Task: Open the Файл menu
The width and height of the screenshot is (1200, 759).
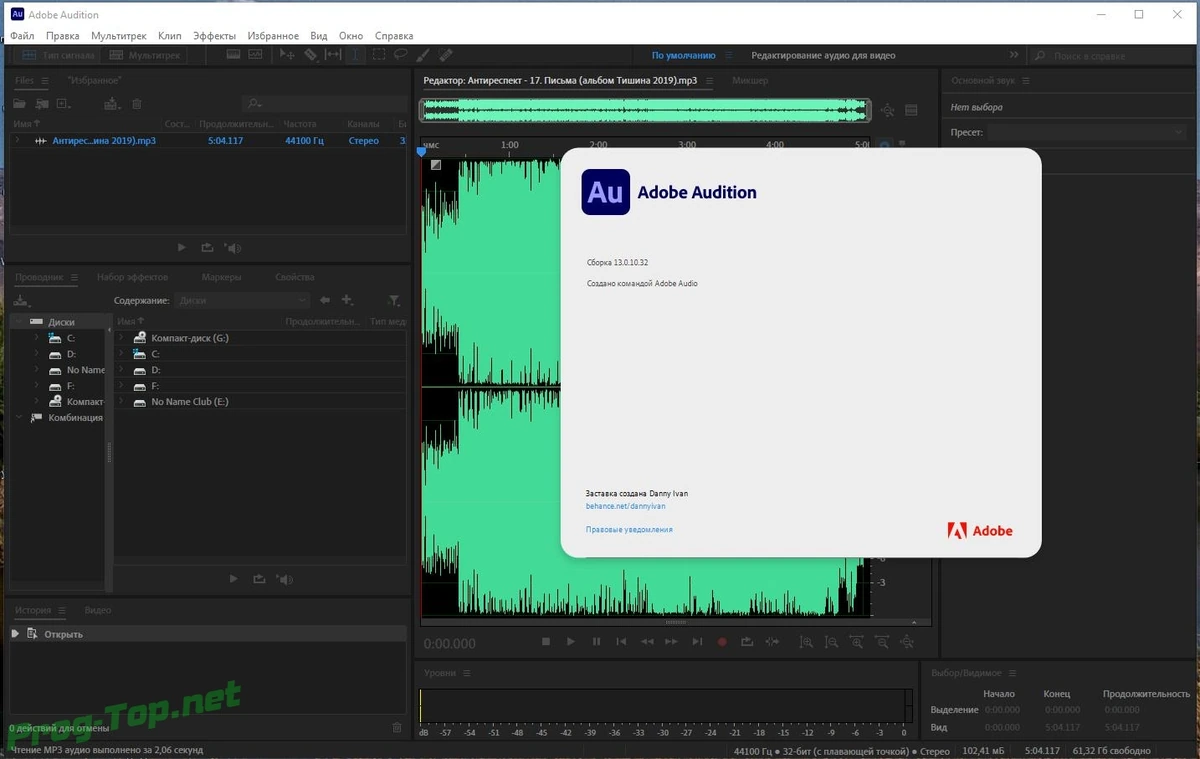Action: pyautogui.click(x=22, y=36)
